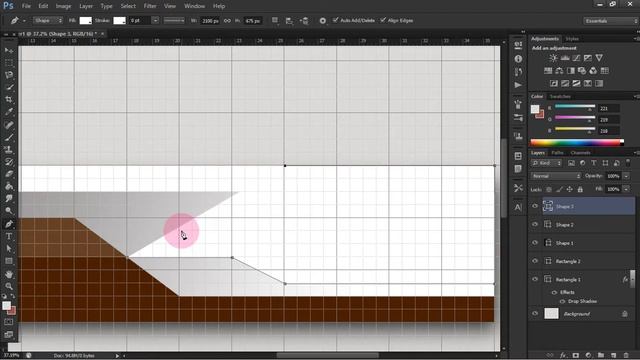This screenshot has height=360, width=640.
Task: Select the Horizontal Type tool
Action: (x=9, y=236)
